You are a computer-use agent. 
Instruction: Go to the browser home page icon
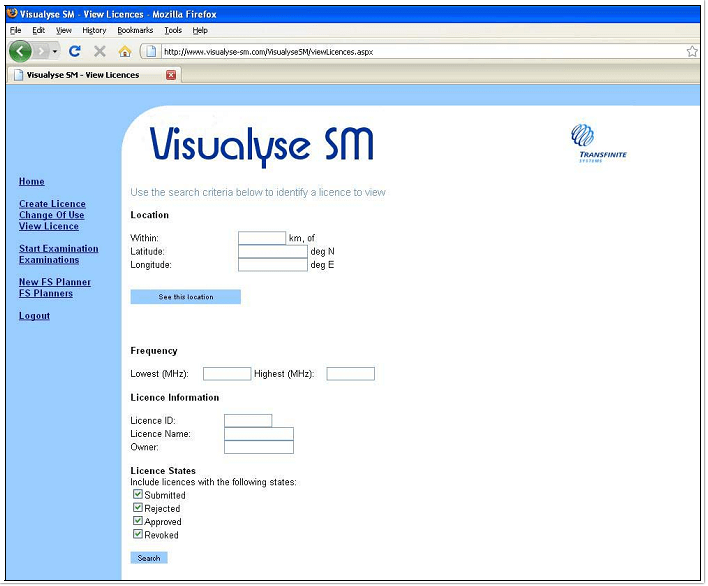125,51
